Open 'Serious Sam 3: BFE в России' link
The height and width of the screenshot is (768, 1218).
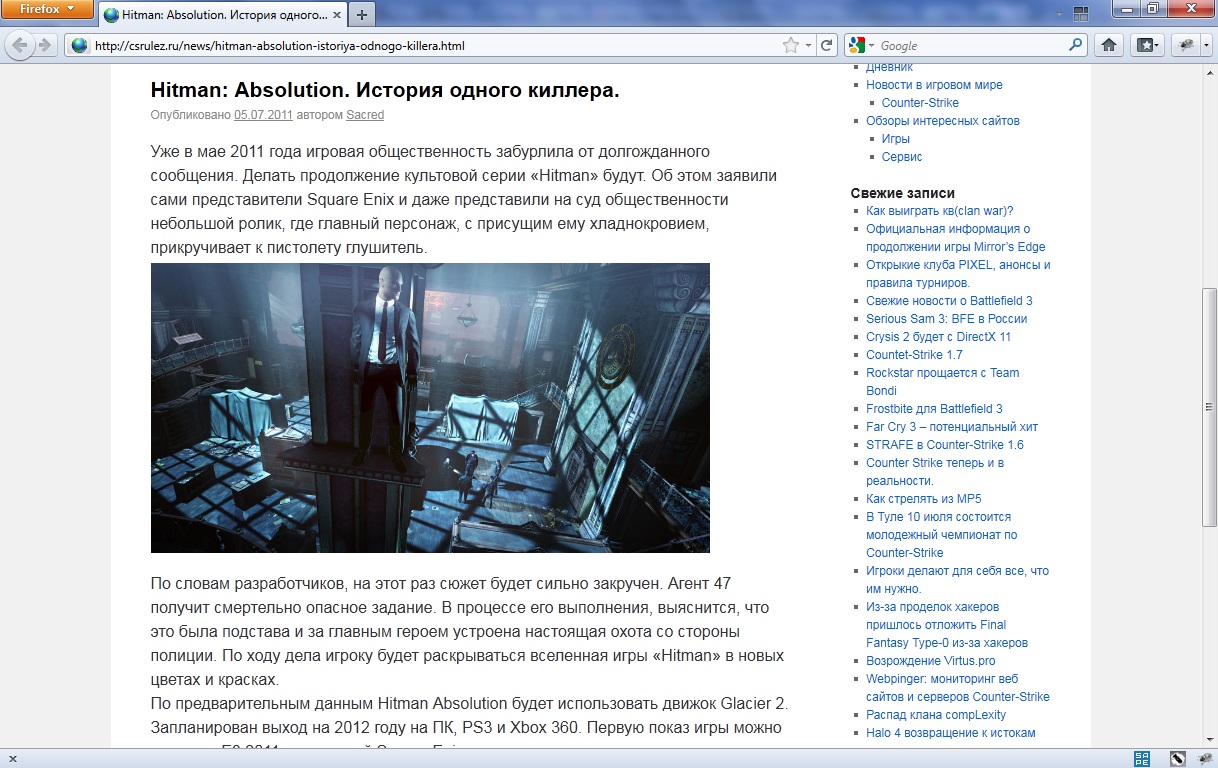946,319
